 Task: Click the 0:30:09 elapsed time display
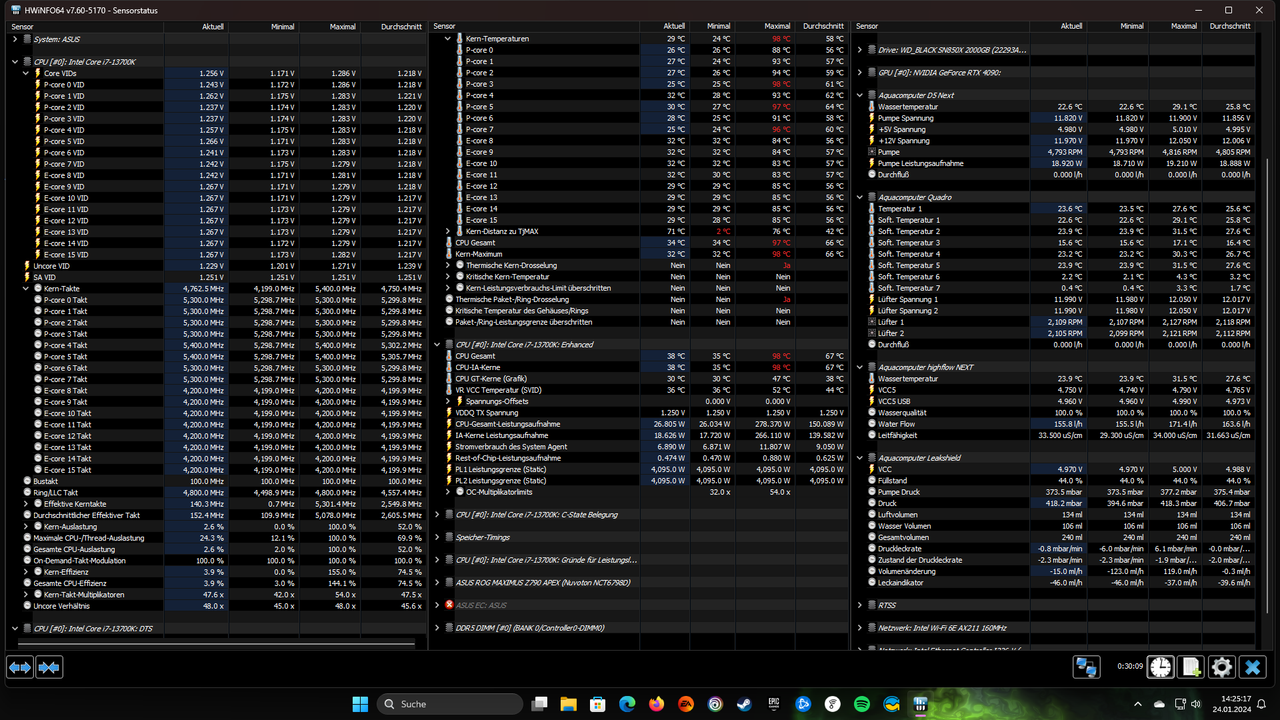1130,667
